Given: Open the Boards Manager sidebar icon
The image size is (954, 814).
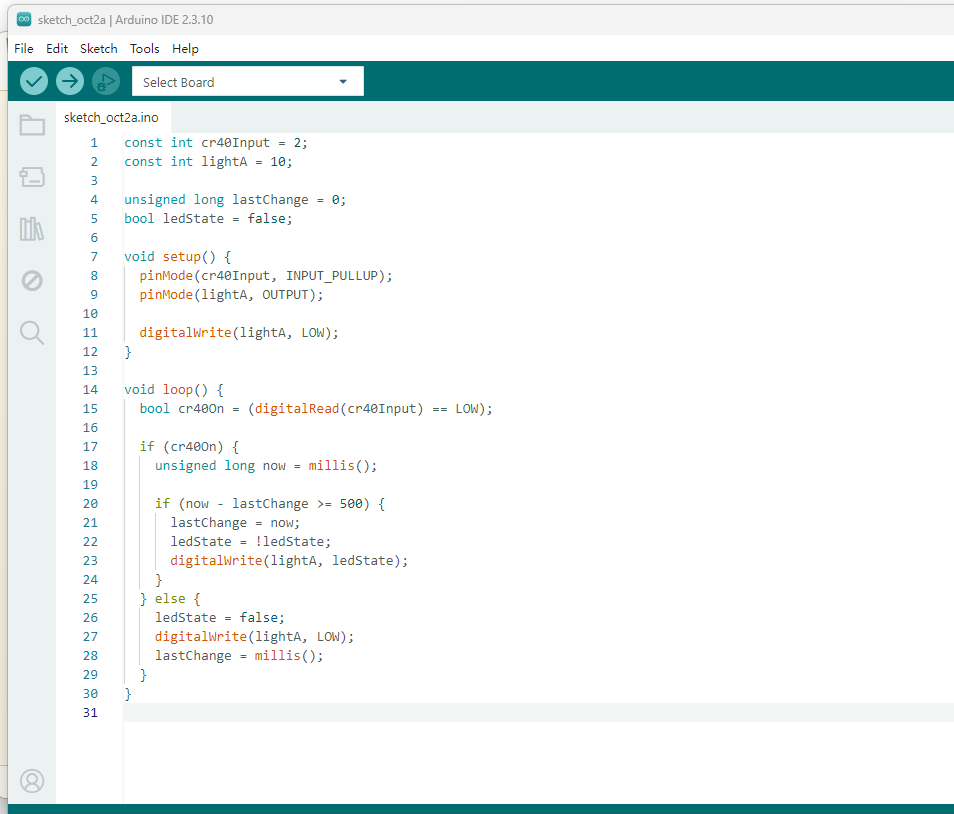Looking at the screenshot, I should tap(32, 177).
